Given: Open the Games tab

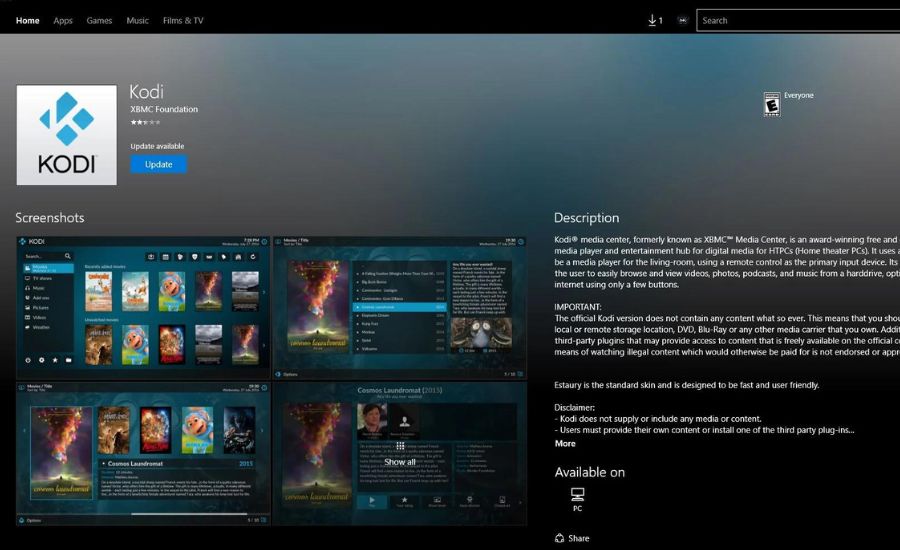Looking at the screenshot, I should pos(99,21).
